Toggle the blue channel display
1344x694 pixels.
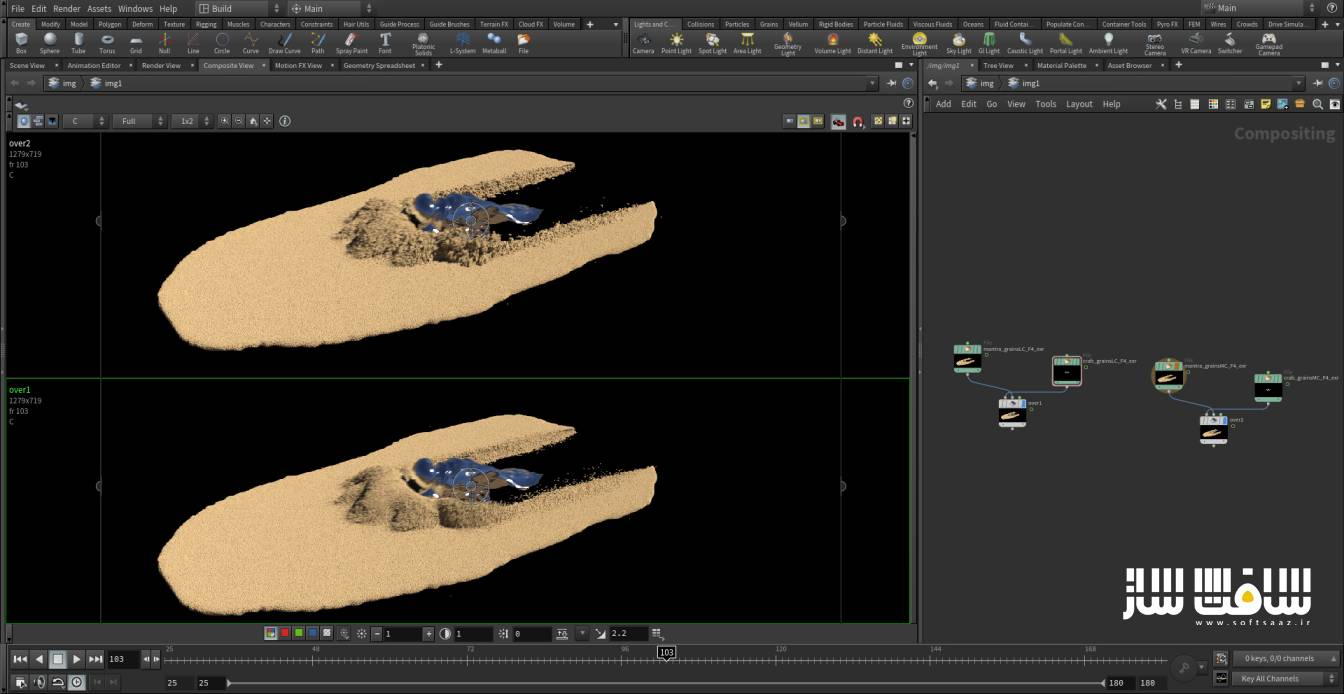click(x=312, y=634)
